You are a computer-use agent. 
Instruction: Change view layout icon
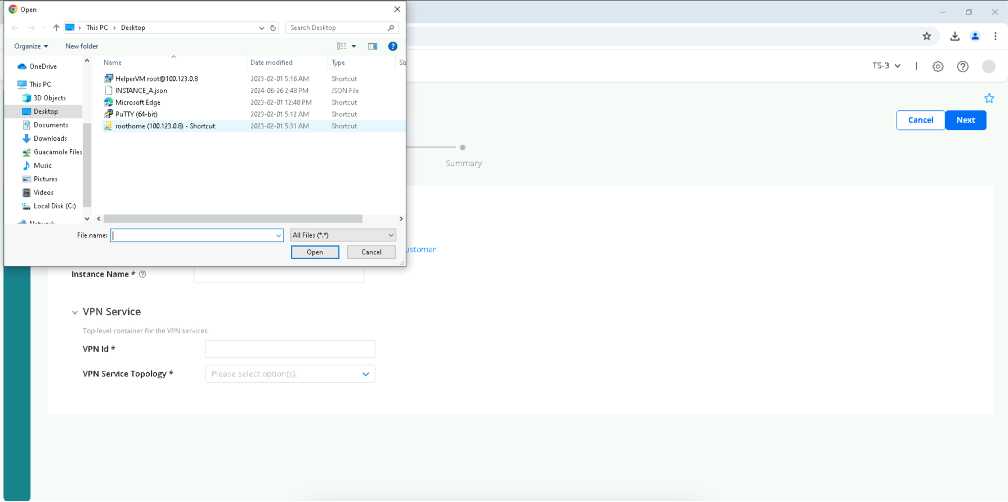[x=342, y=46]
